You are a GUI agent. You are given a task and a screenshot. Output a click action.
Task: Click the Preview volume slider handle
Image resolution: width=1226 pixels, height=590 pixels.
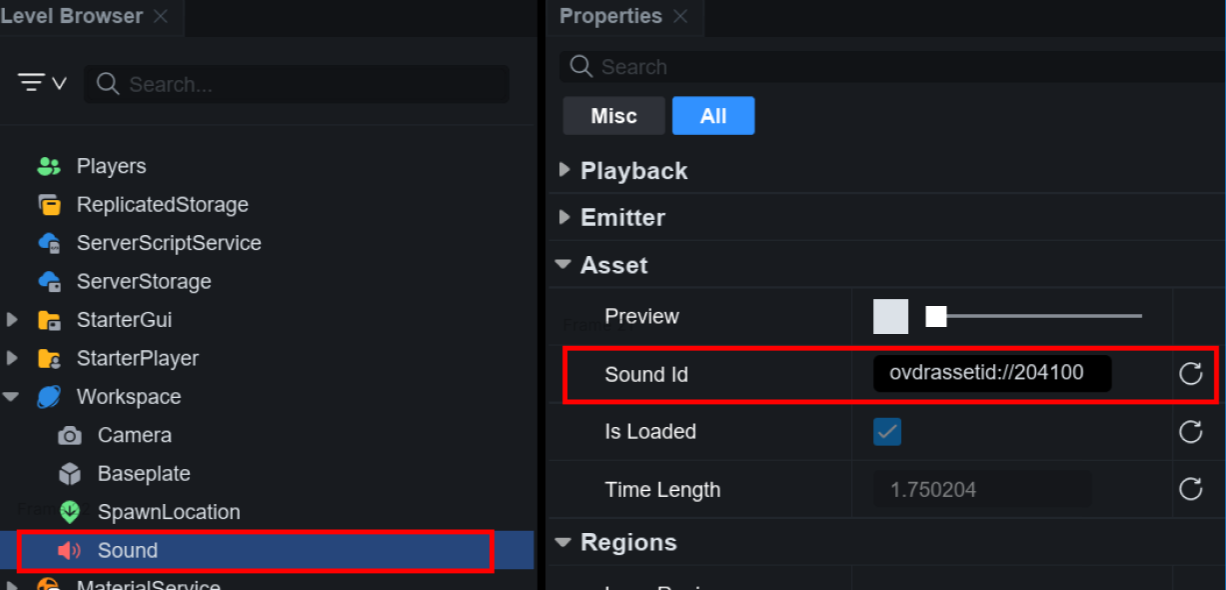point(936,317)
